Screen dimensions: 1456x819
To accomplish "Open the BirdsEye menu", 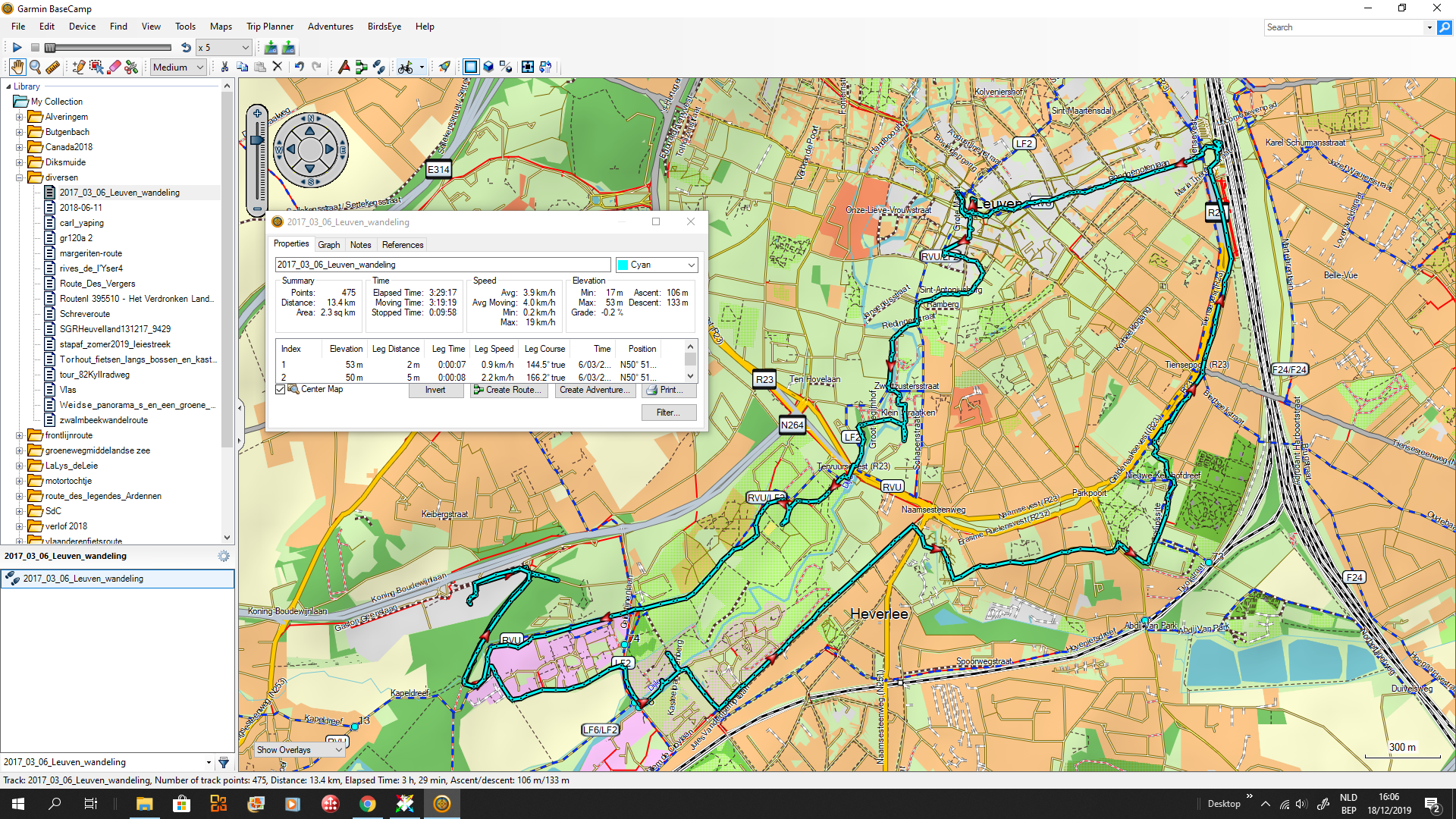I will tap(384, 27).
